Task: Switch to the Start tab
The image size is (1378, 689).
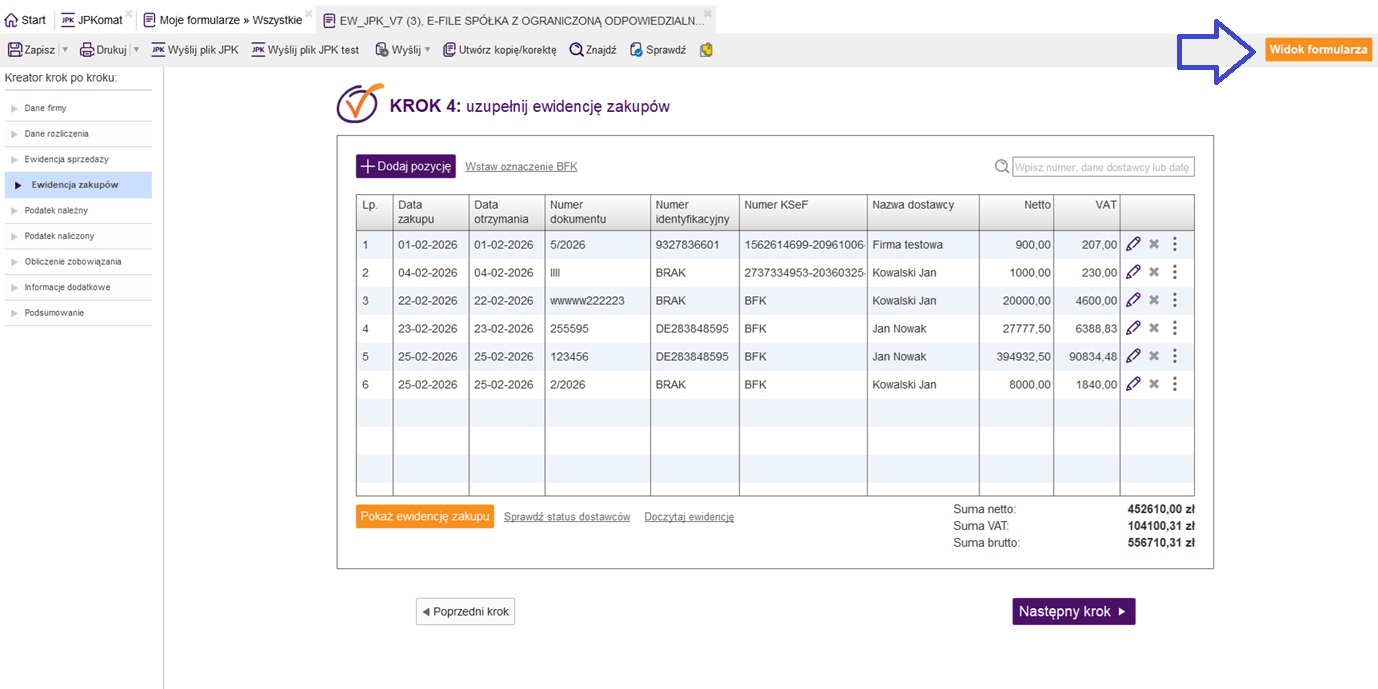Action: (x=26, y=20)
